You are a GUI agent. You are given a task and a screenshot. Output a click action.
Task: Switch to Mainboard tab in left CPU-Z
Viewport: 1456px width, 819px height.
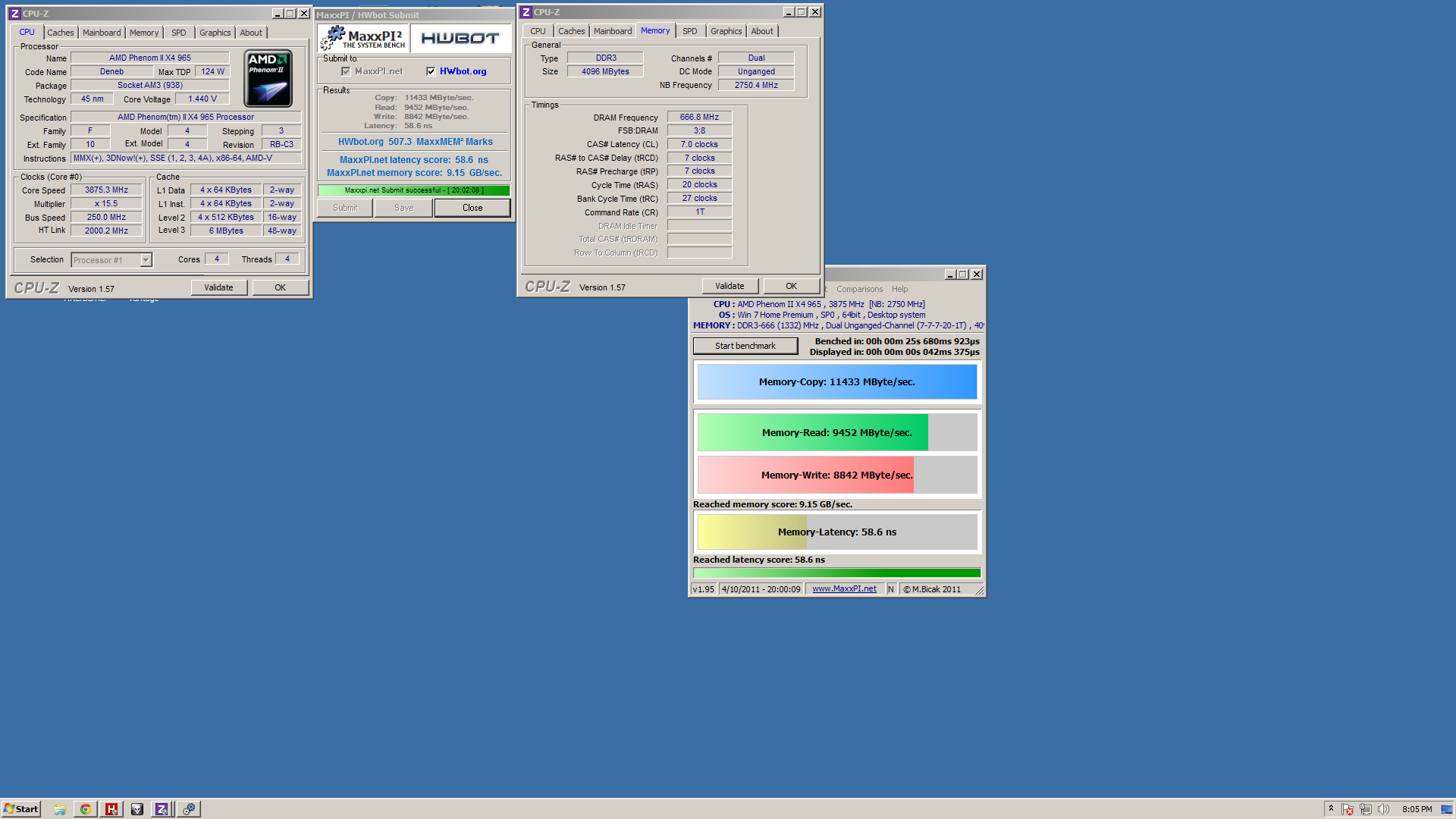click(102, 33)
